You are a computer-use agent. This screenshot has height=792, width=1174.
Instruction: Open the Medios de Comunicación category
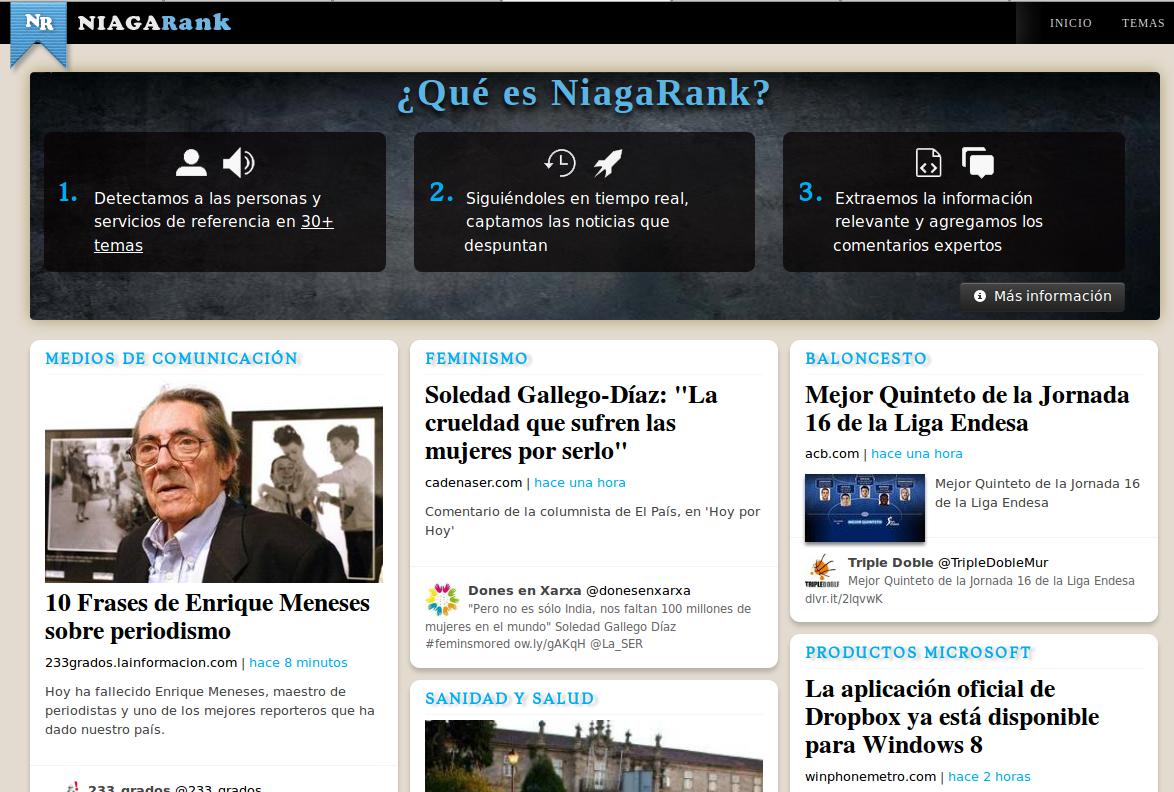[172, 358]
